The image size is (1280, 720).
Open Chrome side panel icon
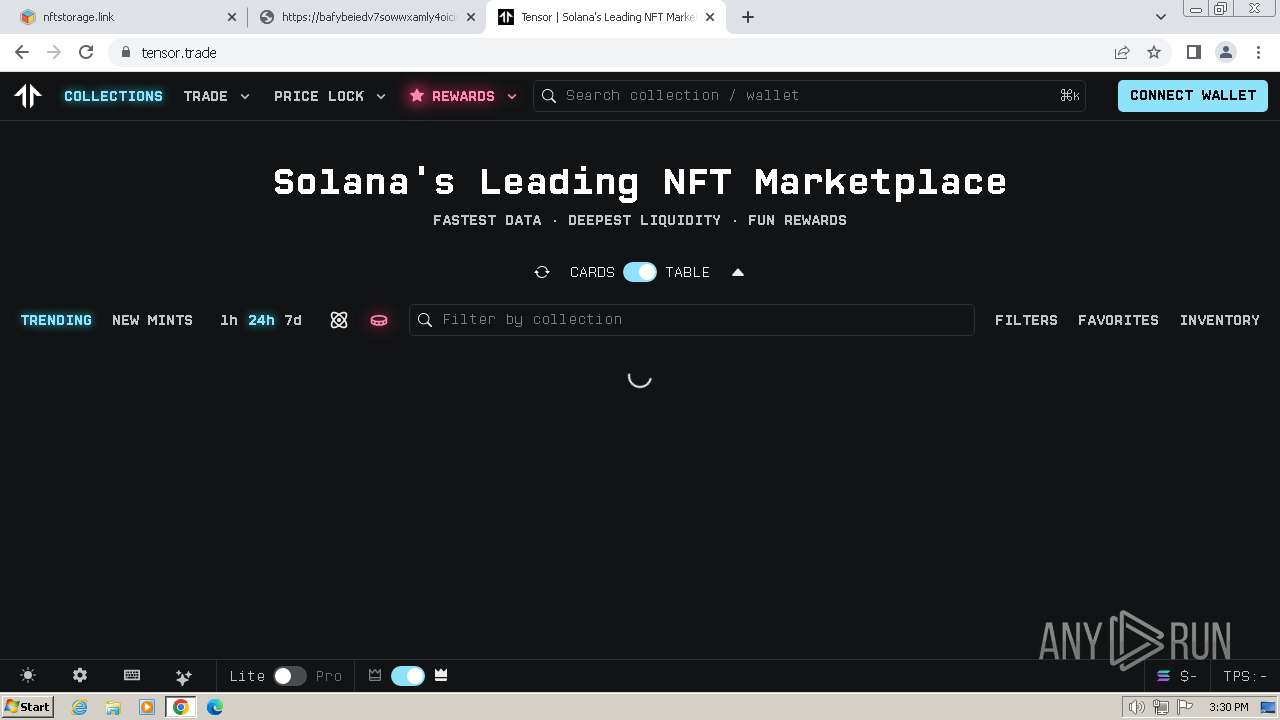click(1193, 52)
